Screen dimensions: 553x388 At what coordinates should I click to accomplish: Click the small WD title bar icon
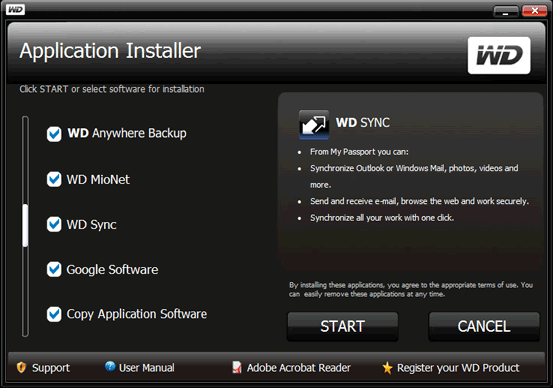(x=15, y=9)
